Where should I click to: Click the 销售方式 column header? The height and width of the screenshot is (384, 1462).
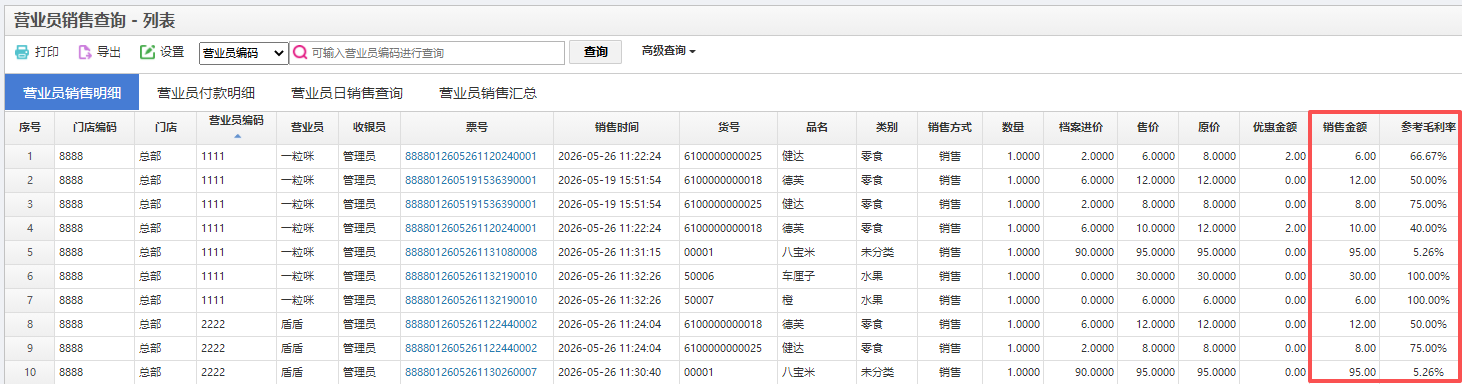click(950, 128)
